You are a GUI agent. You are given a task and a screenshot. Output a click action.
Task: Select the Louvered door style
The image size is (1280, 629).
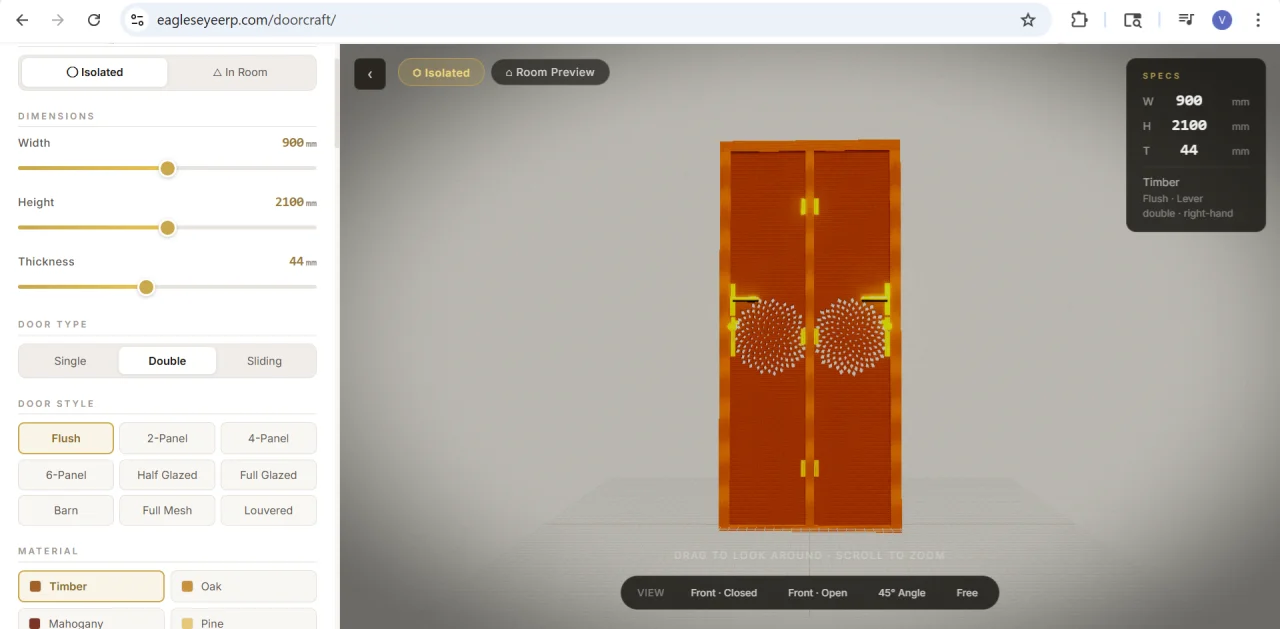[269, 510]
